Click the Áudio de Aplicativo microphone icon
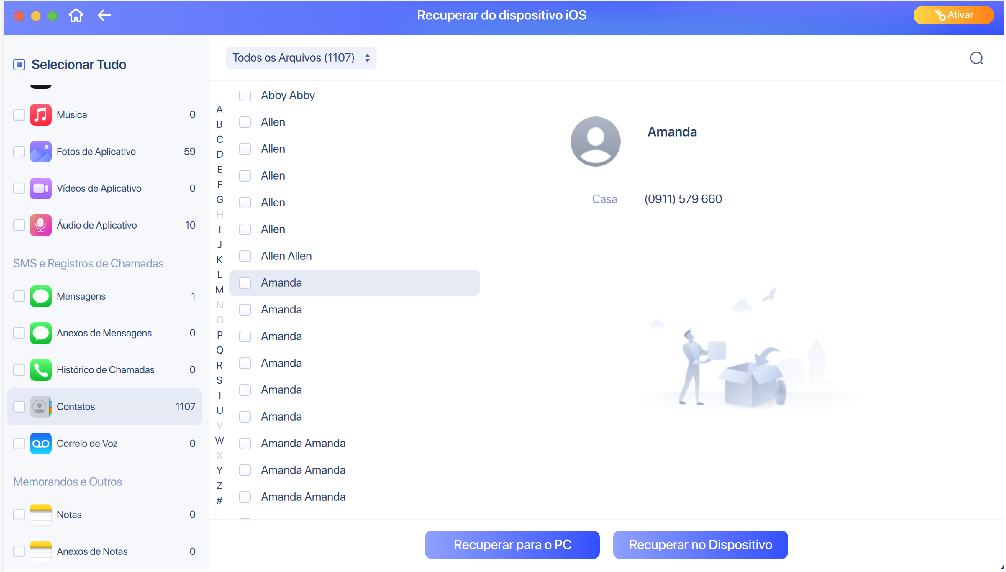The image size is (1006, 572). pos(41,225)
